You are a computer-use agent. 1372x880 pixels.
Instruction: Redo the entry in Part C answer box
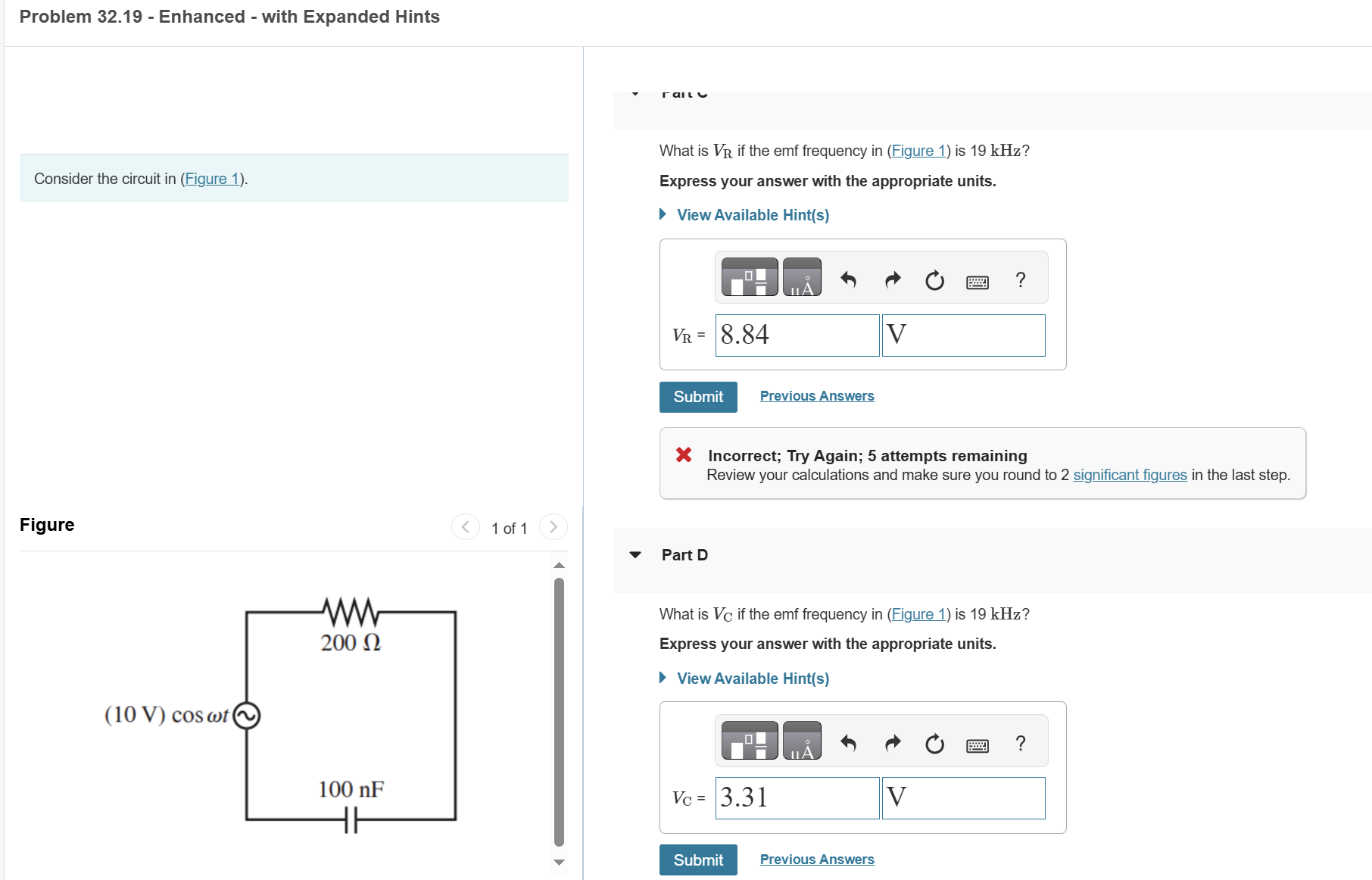tap(892, 279)
